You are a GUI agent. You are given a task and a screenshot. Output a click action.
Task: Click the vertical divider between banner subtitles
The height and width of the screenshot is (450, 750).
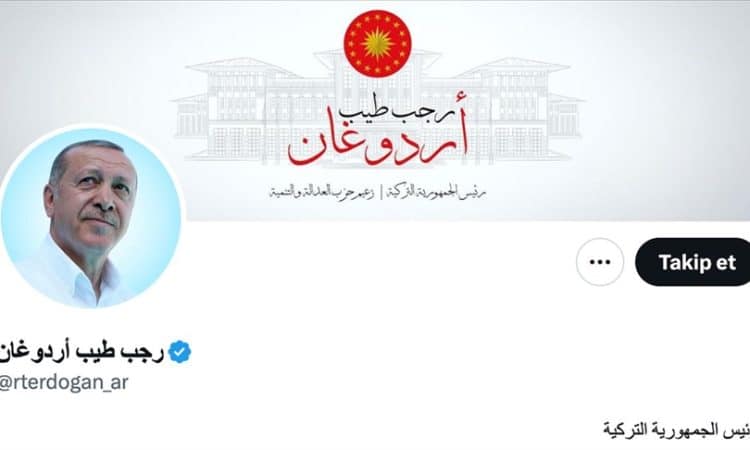381,193
